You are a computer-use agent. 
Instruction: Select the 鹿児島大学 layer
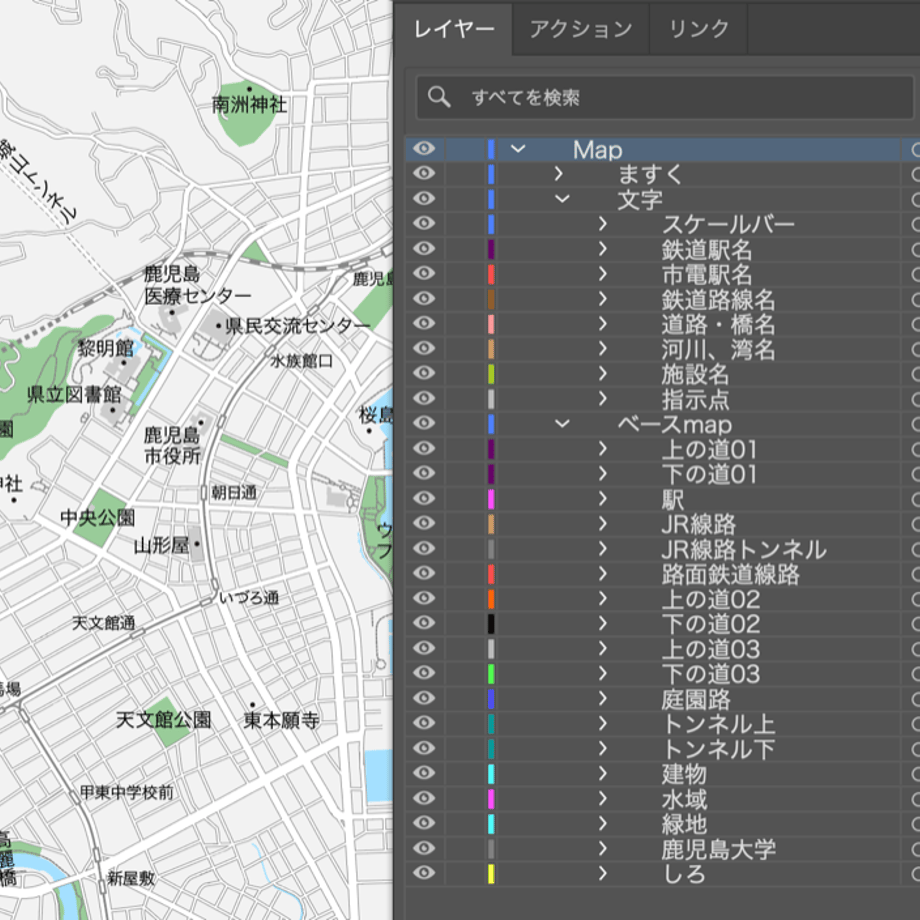(662, 848)
